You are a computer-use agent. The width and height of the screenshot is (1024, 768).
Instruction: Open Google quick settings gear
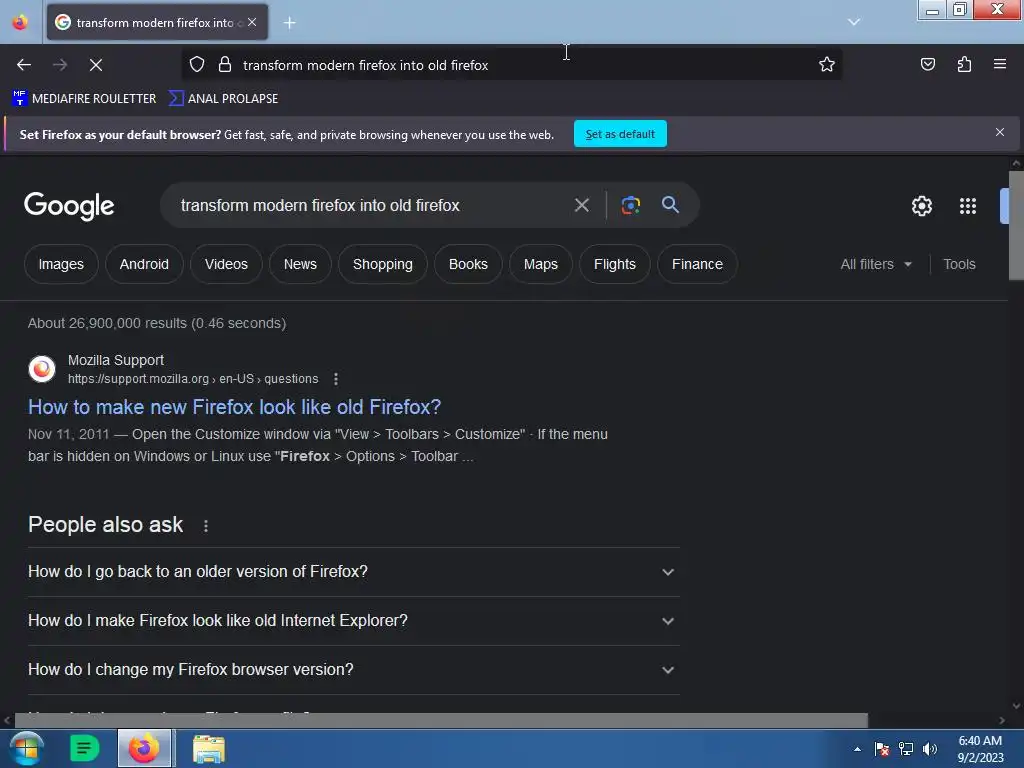921,206
